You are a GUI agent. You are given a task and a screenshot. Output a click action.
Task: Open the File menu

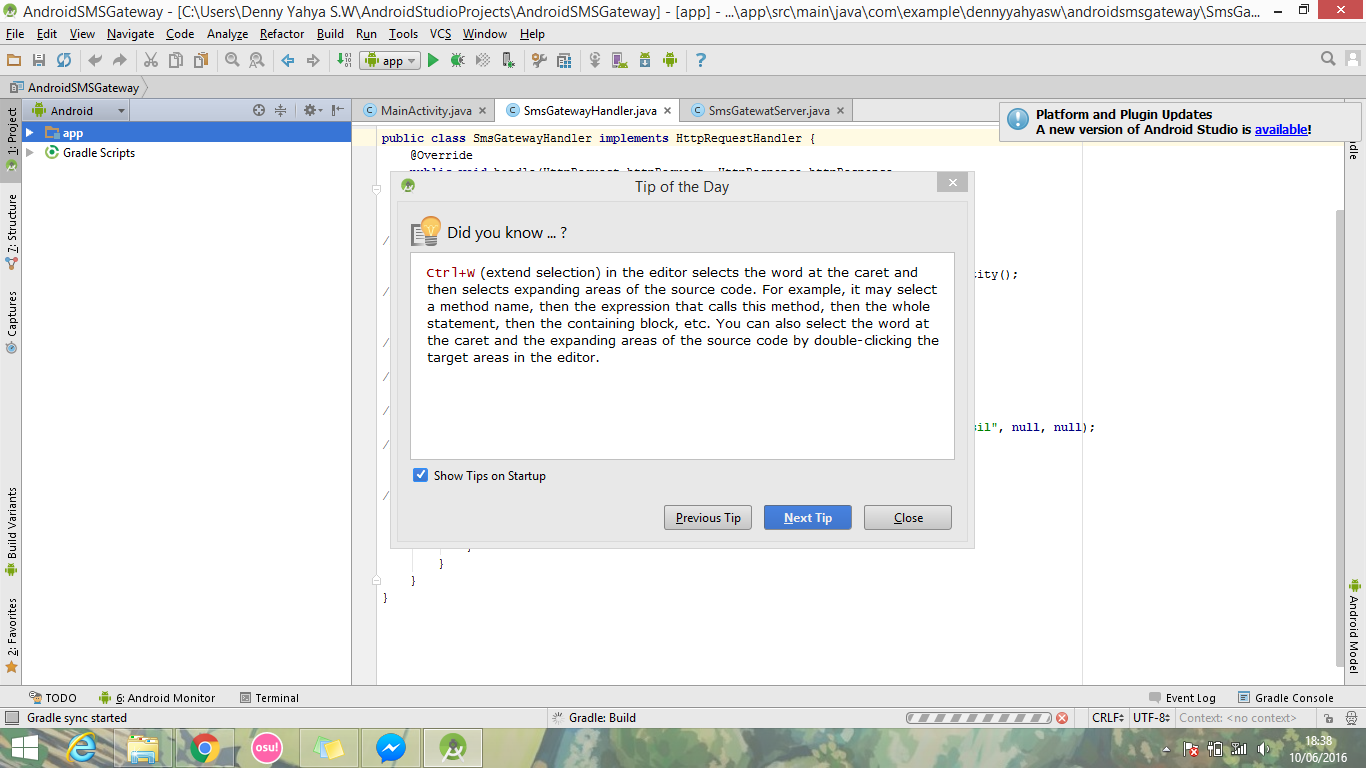coord(14,33)
